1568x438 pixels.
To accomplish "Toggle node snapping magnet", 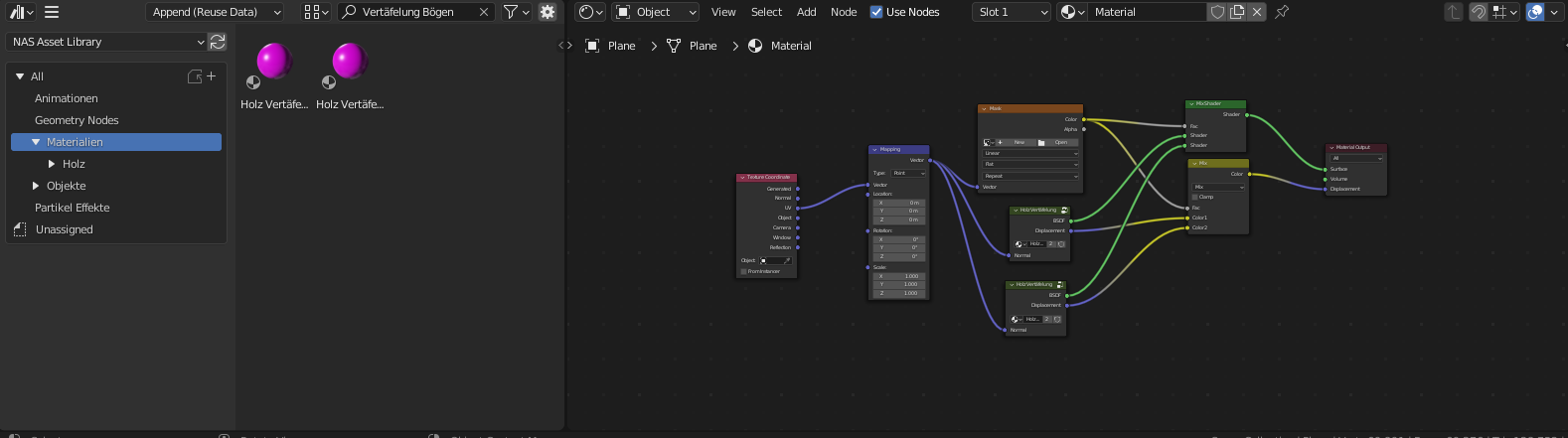I will click(1479, 12).
